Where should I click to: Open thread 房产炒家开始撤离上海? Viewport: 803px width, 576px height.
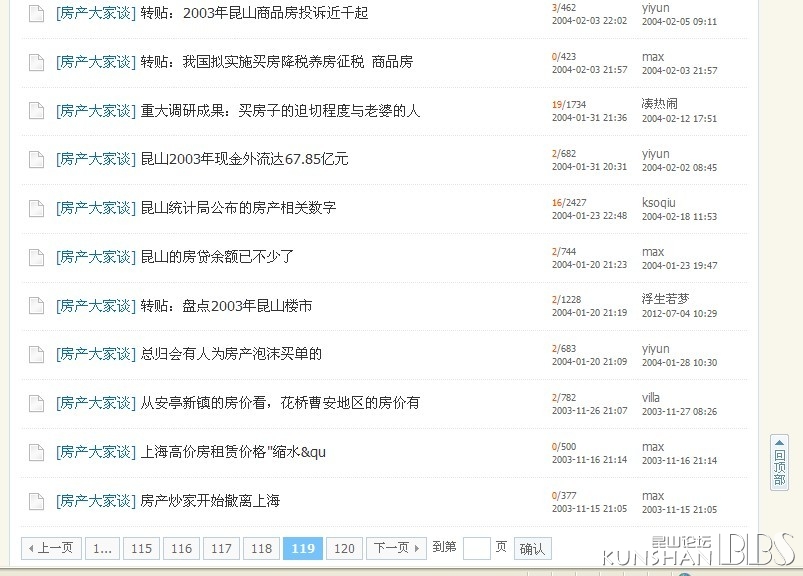click(210, 501)
